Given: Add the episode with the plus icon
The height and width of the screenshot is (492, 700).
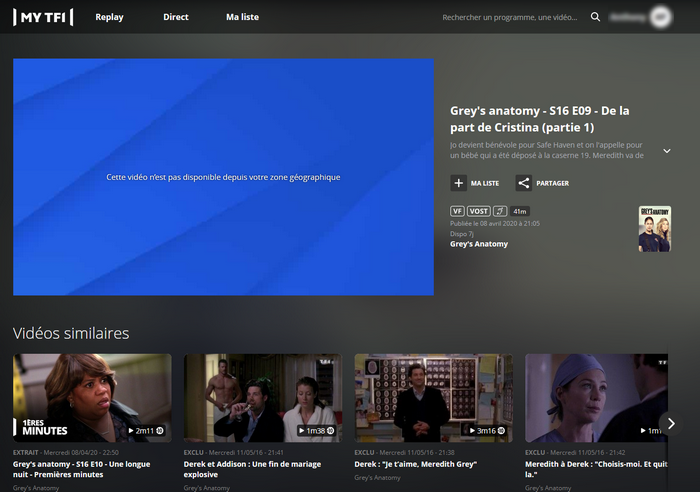Looking at the screenshot, I should coord(458,183).
